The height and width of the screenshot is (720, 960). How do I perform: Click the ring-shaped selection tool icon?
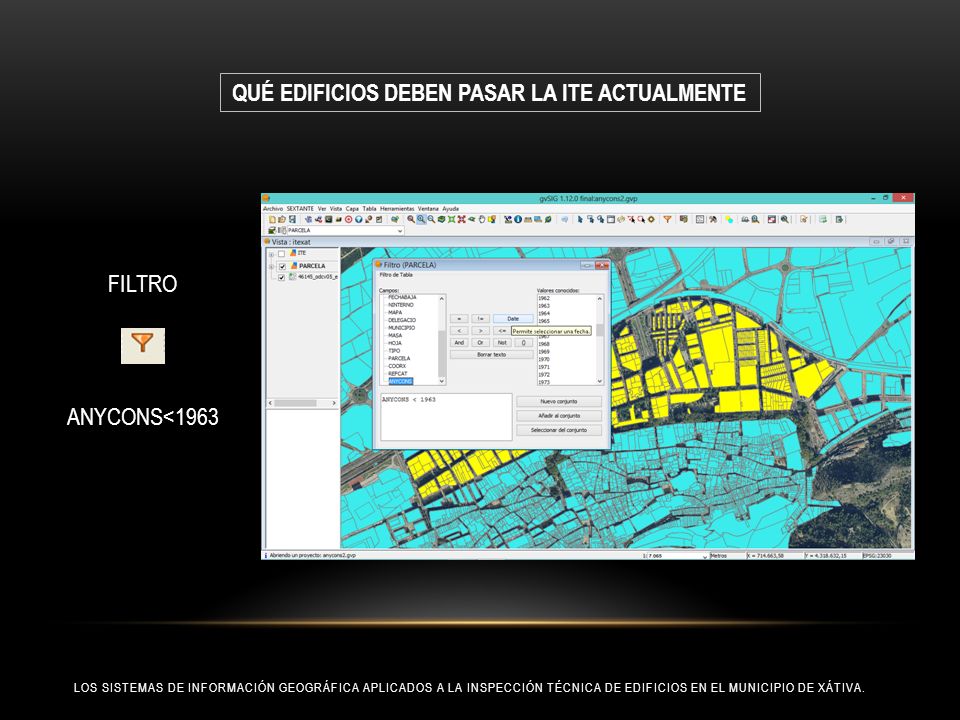pos(651,219)
